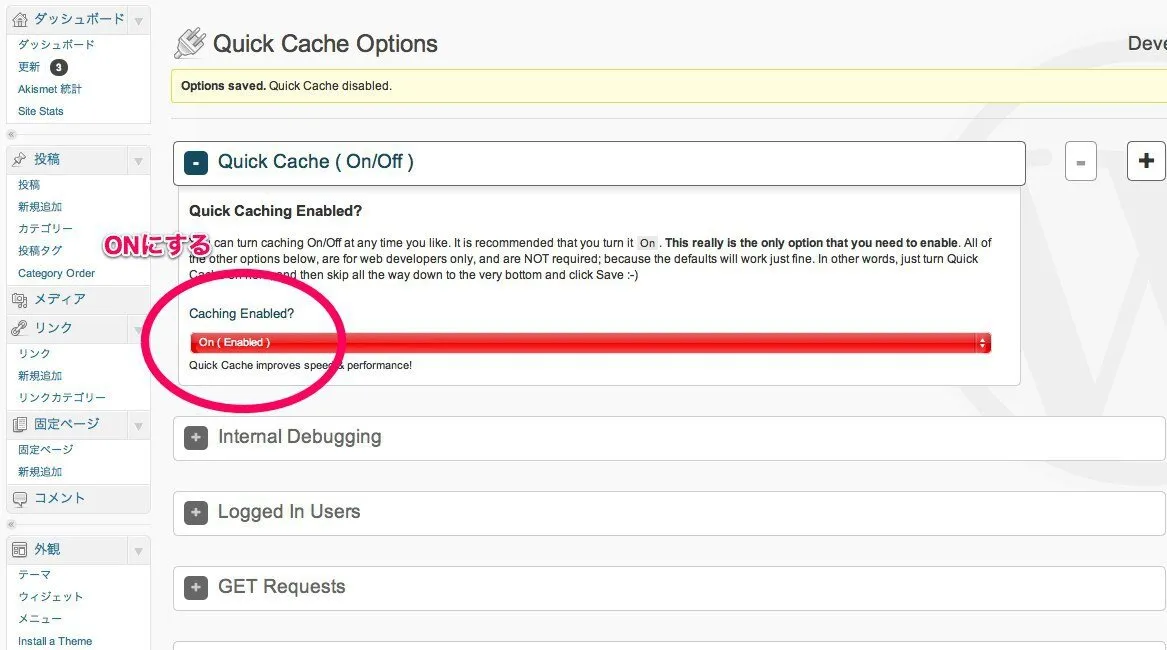Click the media icon beside メディア
Image resolution: width=1167 pixels, height=650 pixels.
click(20, 299)
